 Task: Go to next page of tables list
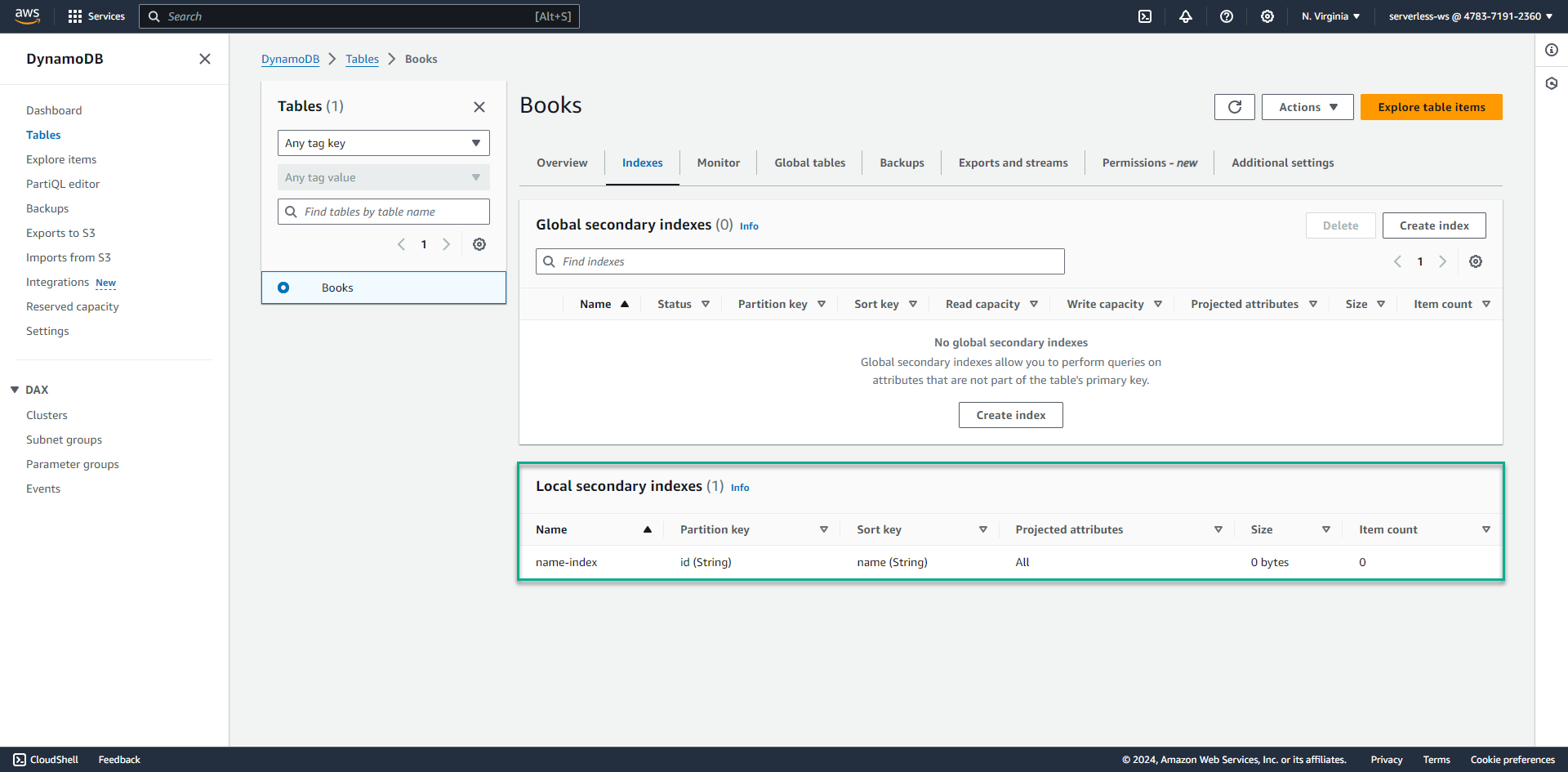pyautogui.click(x=446, y=244)
